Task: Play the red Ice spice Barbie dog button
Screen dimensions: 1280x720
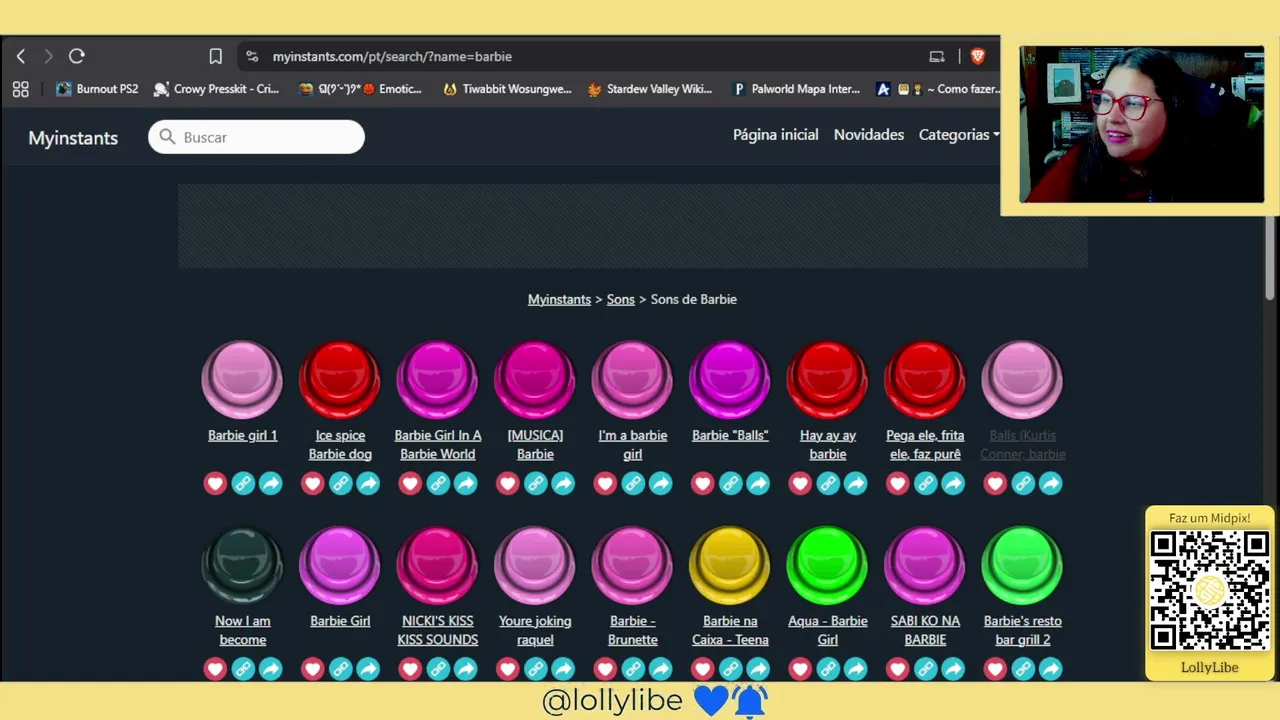Action: [x=340, y=379]
